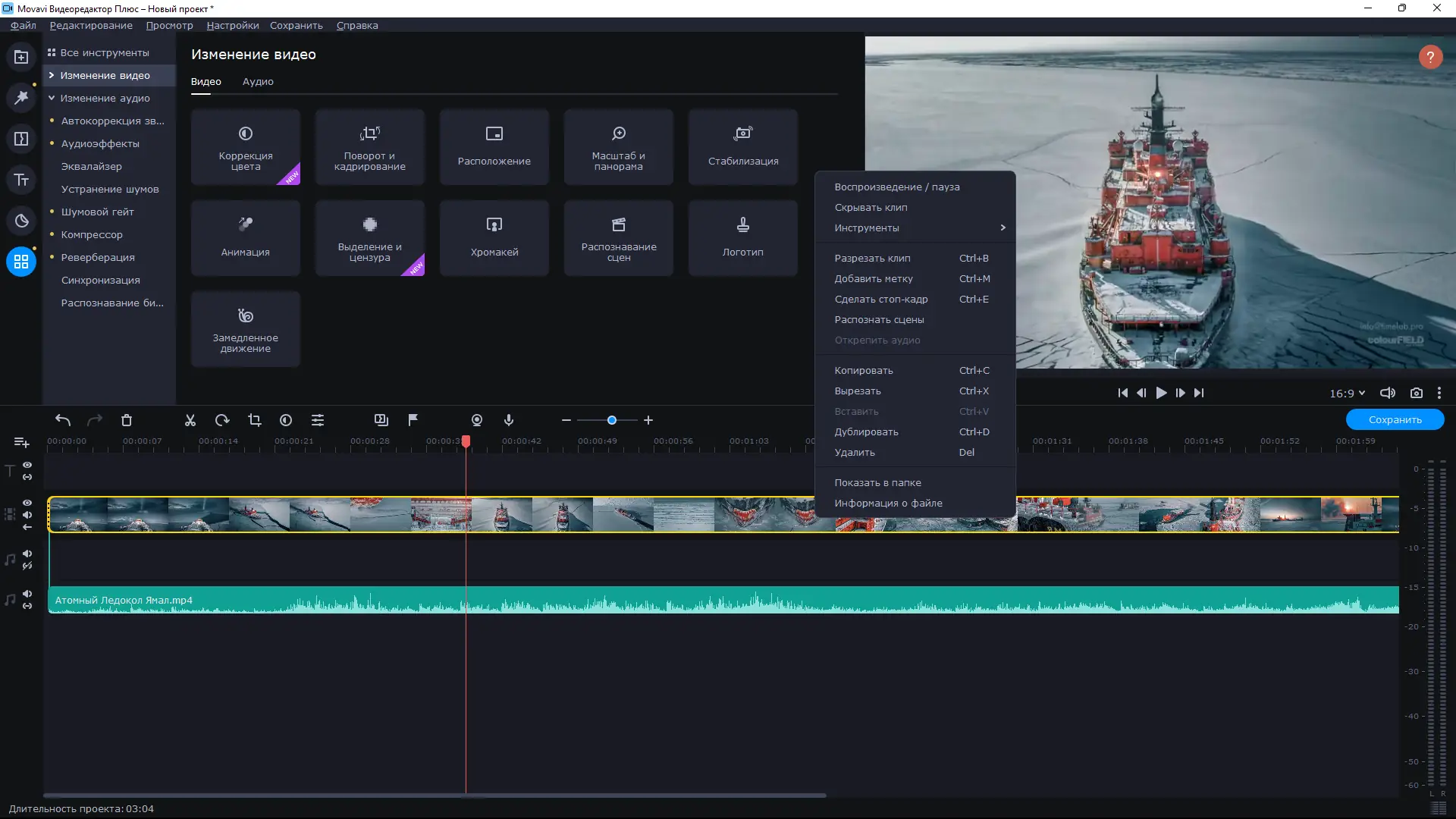The height and width of the screenshot is (819, 1456).
Task: Switch to the Аудио tab
Action: click(258, 82)
